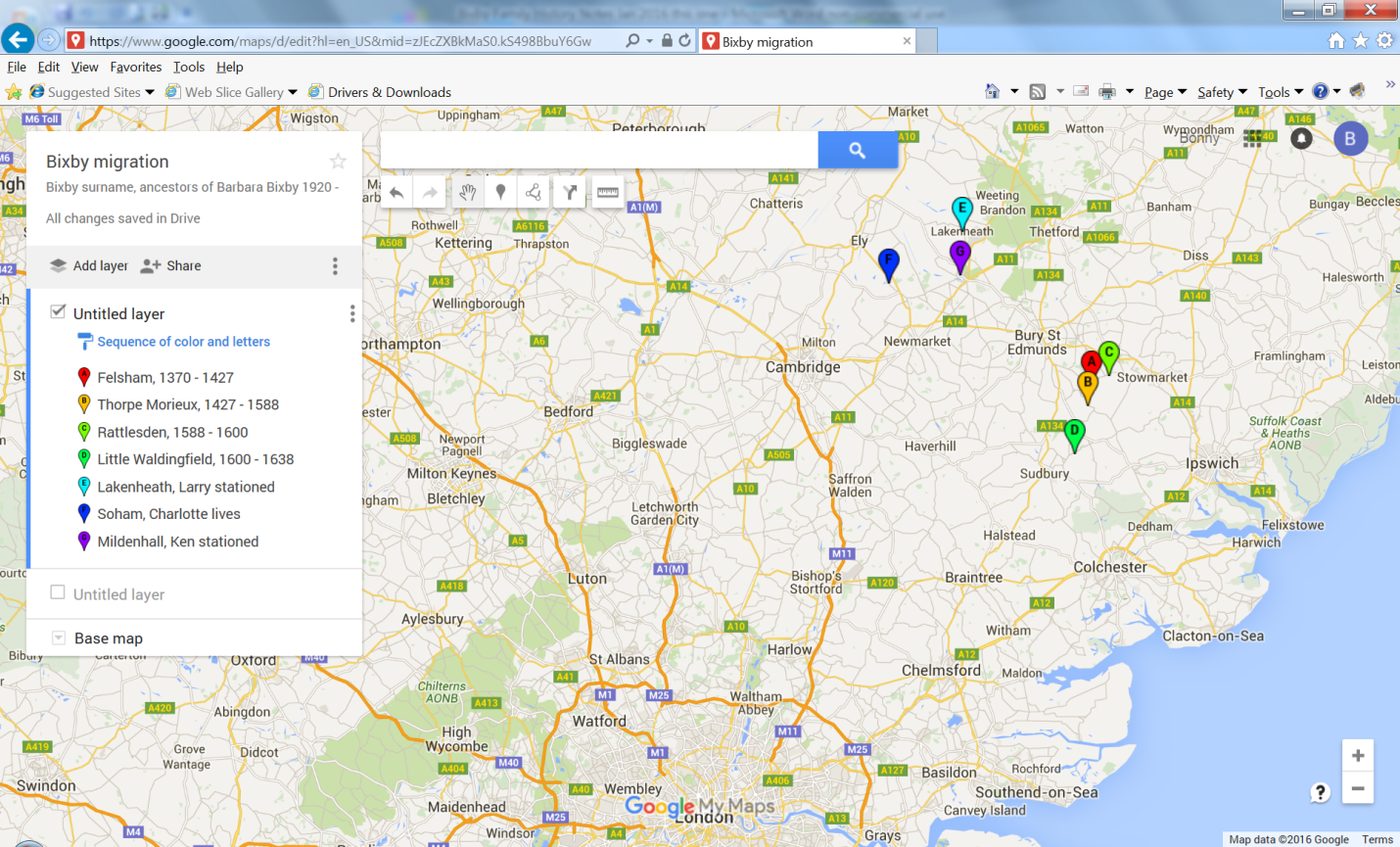Open the File menu

click(16, 67)
